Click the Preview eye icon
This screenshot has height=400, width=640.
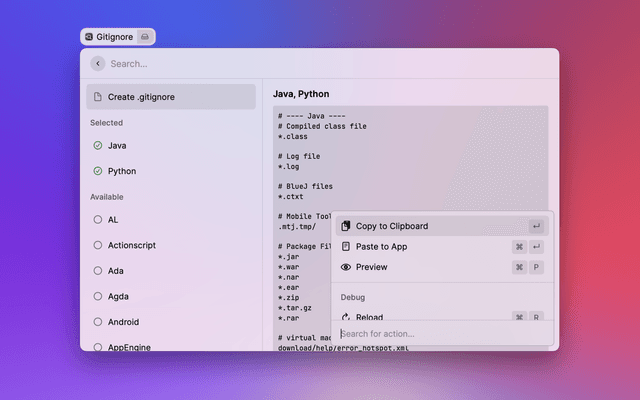[x=346, y=267]
